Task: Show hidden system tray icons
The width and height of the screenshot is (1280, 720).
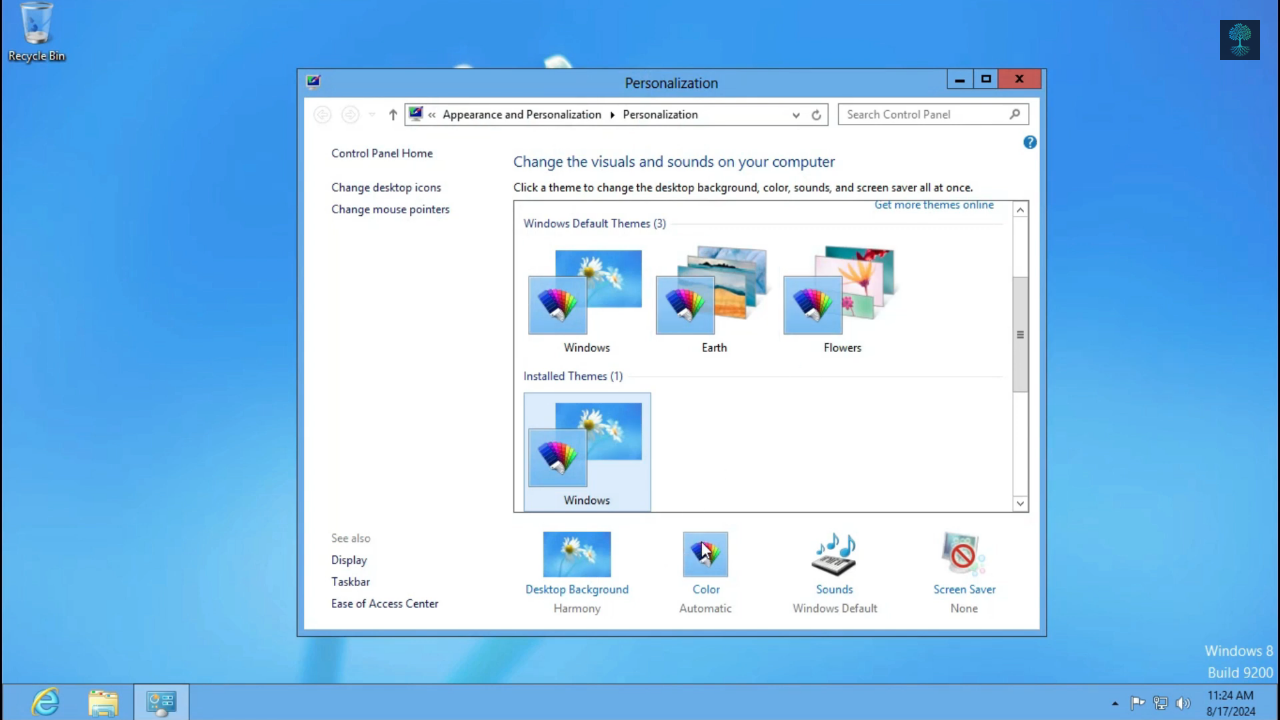Action: (1115, 703)
